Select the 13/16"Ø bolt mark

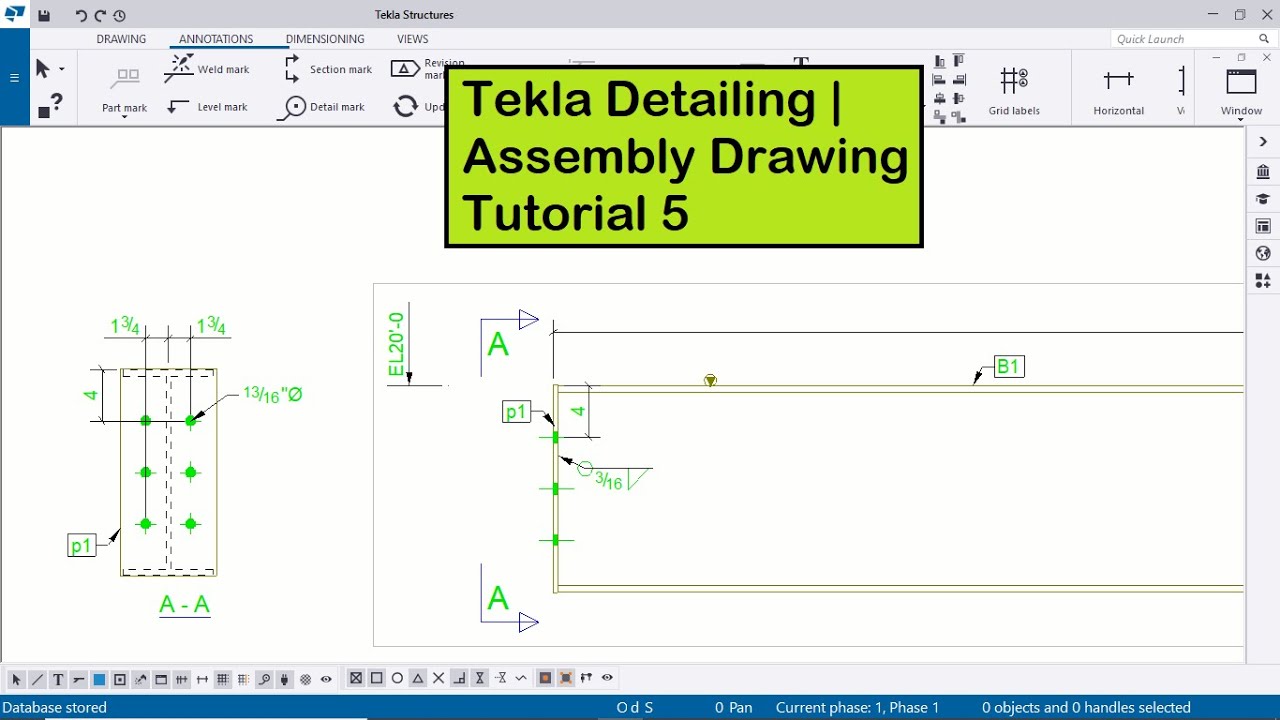(x=272, y=394)
